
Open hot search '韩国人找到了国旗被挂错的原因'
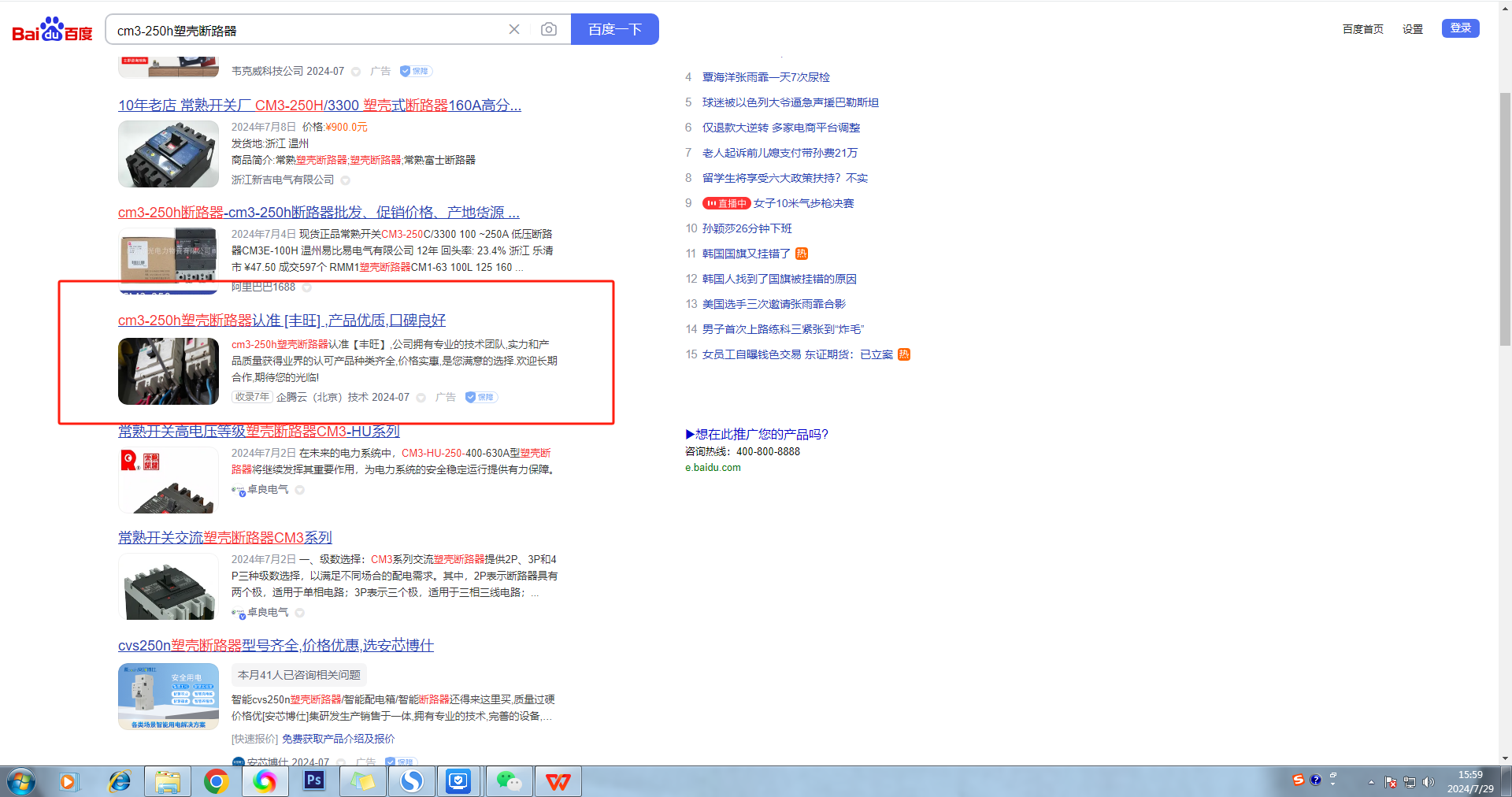780,279
